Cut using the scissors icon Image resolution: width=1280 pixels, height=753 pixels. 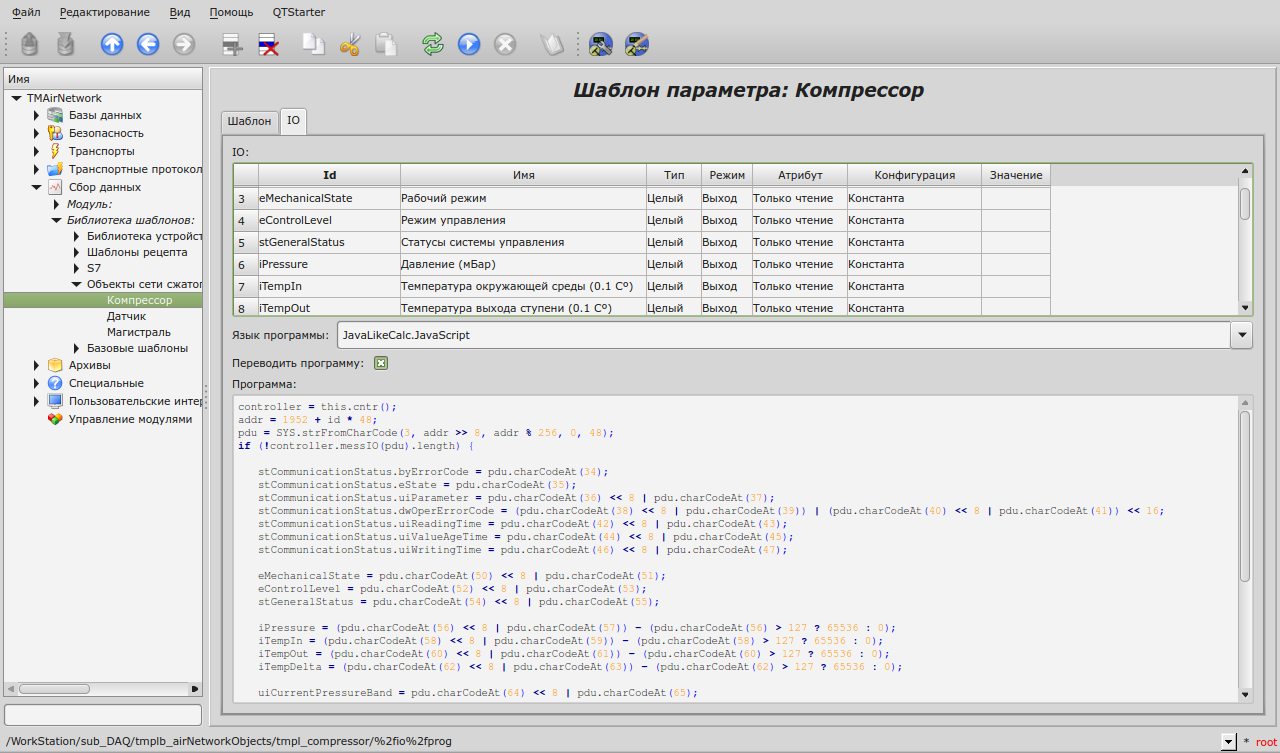pyautogui.click(x=350, y=44)
